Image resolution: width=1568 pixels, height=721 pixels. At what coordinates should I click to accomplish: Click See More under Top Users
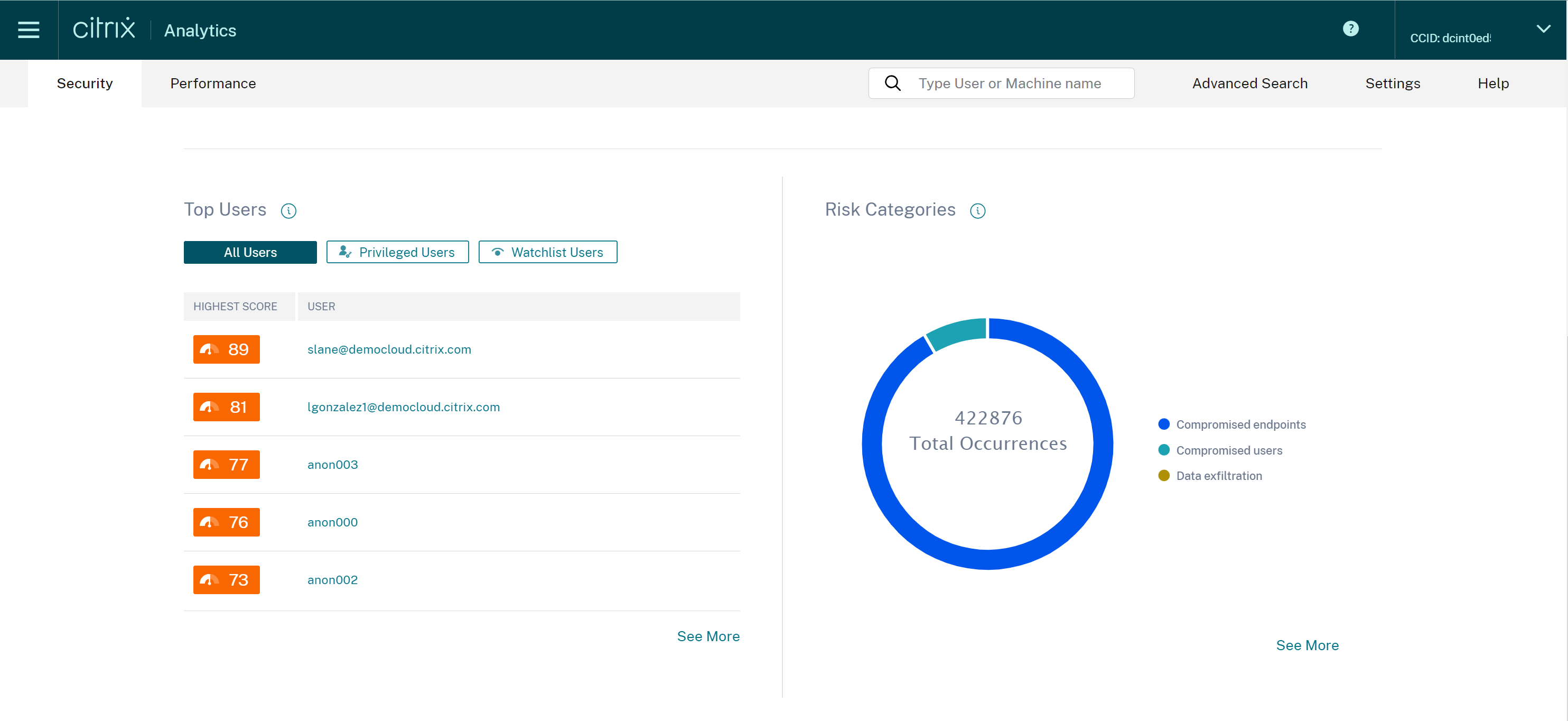[708, 636]
